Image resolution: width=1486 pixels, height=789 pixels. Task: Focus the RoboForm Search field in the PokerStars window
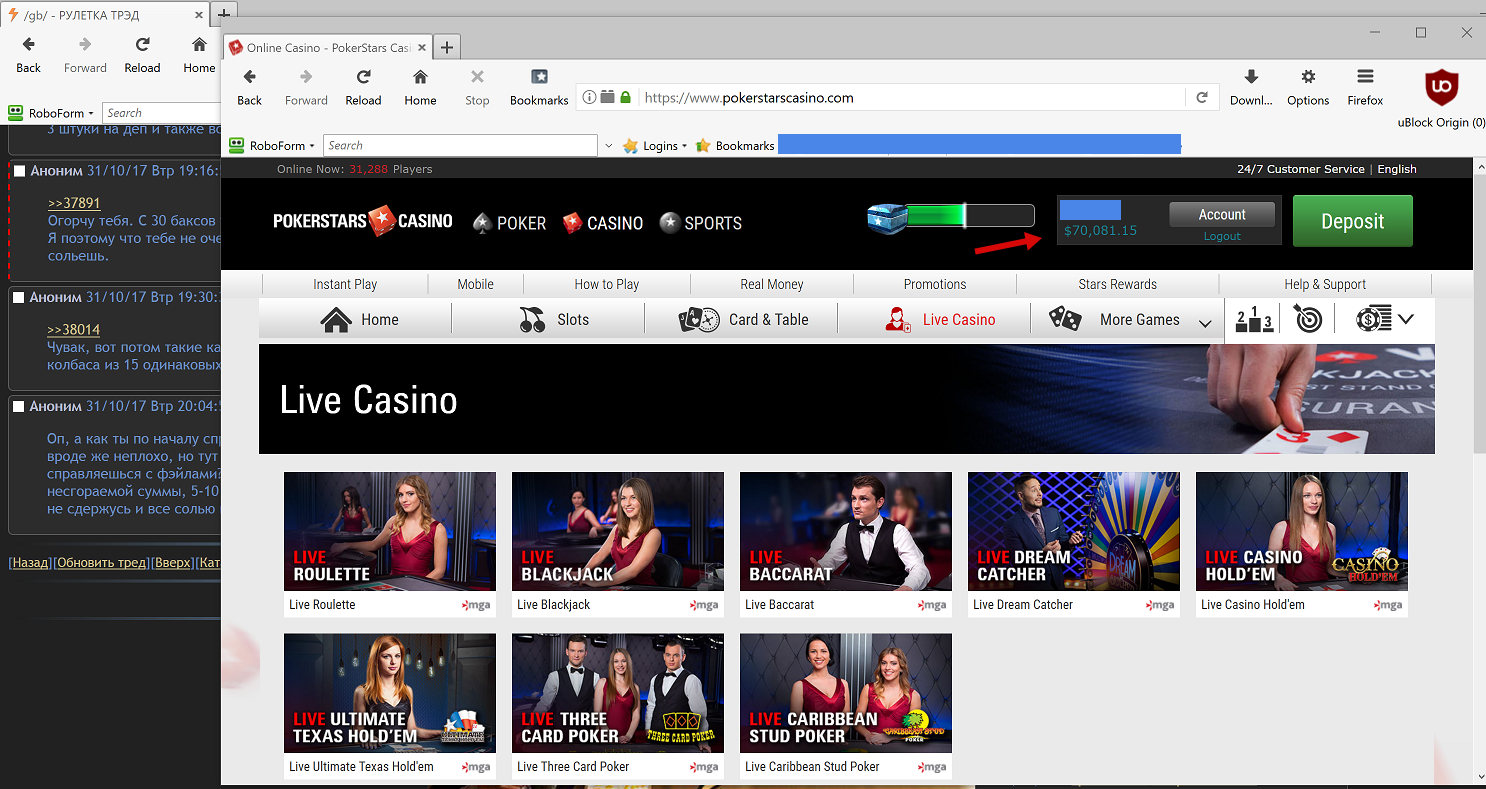[461, 146]
